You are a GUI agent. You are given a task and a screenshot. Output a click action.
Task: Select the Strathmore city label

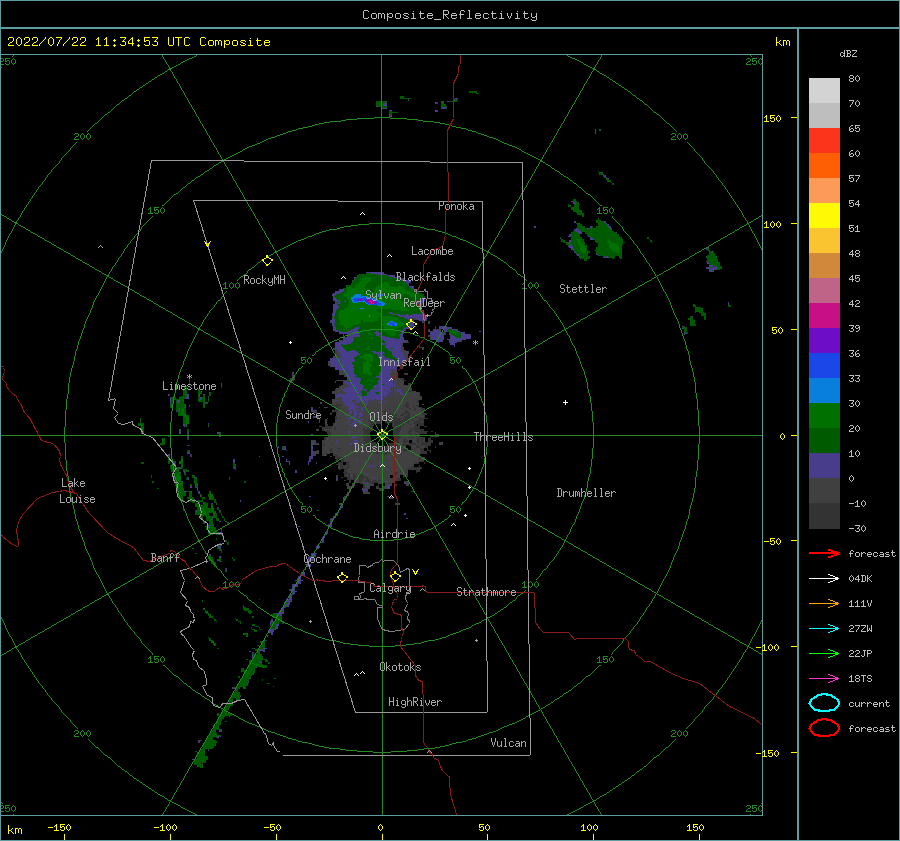coord(486,592)
